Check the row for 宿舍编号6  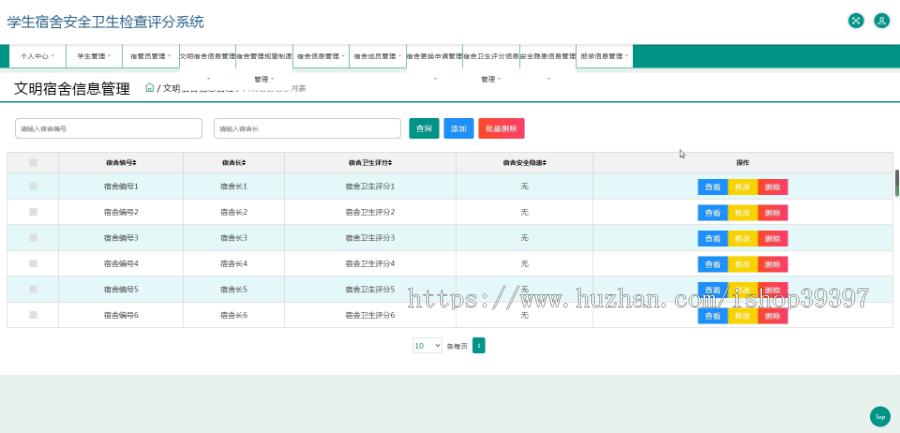tap(33, 315)
